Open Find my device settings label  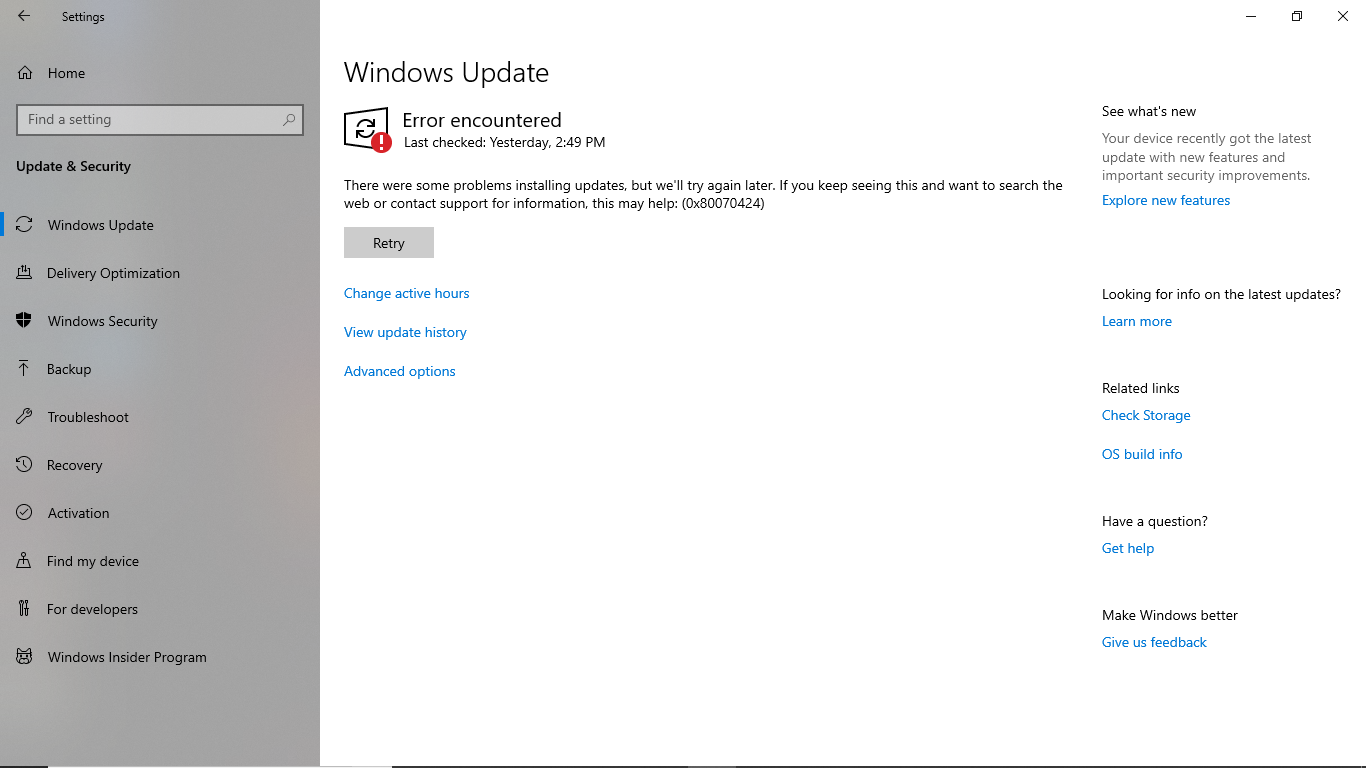[93, 561]
